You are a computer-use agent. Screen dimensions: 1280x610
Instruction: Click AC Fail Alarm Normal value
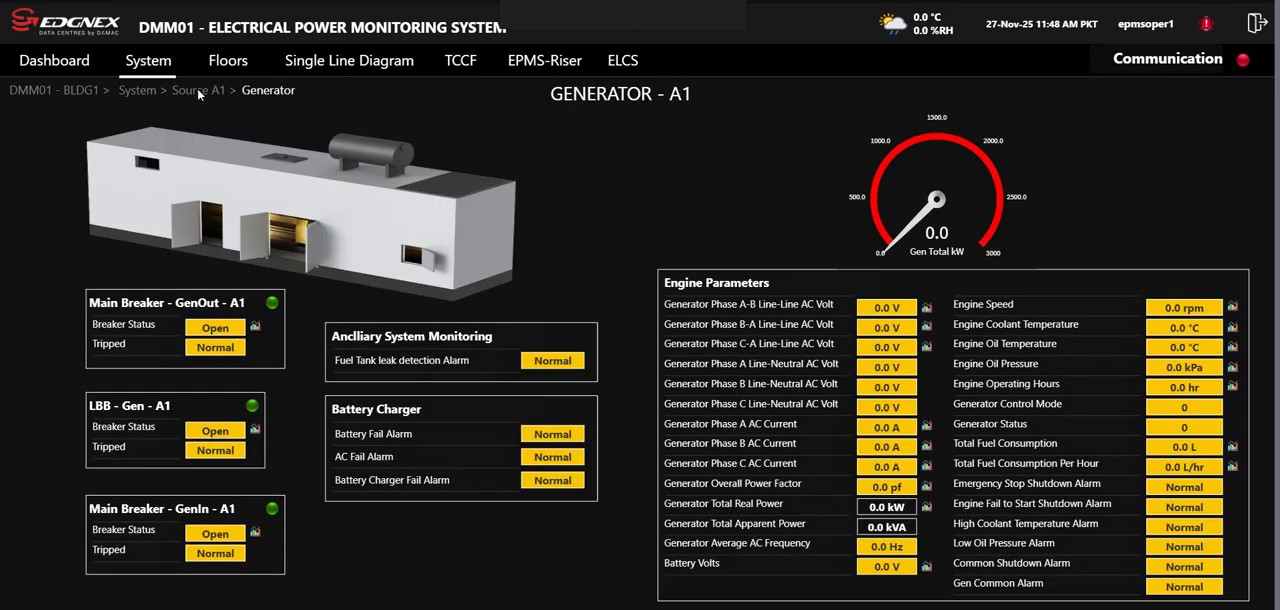point(553,457)
